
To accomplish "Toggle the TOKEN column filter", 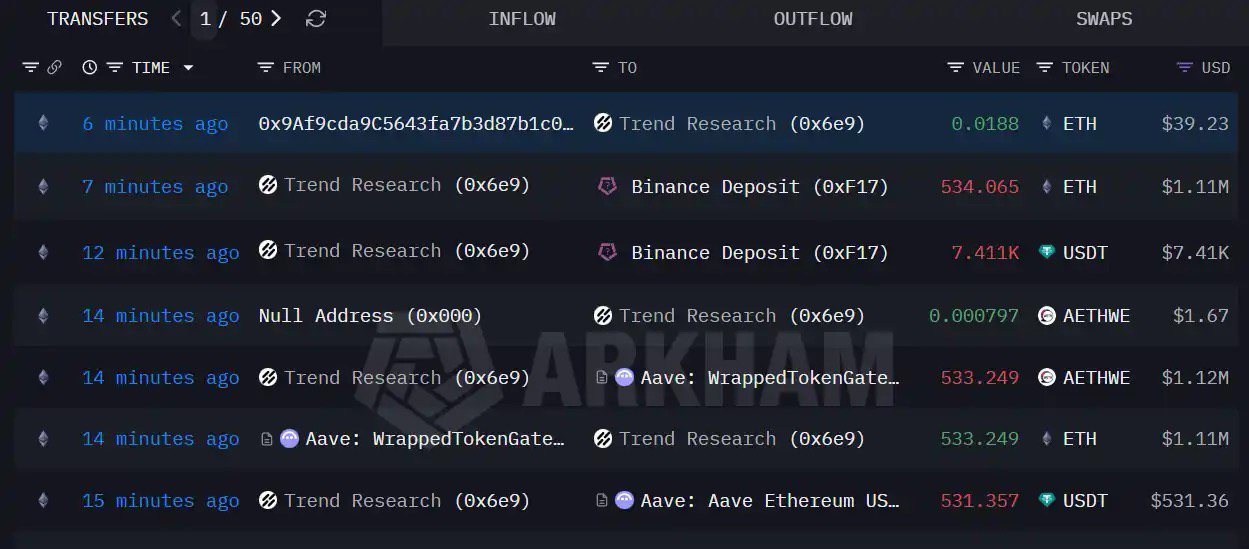I will 1045,68.
